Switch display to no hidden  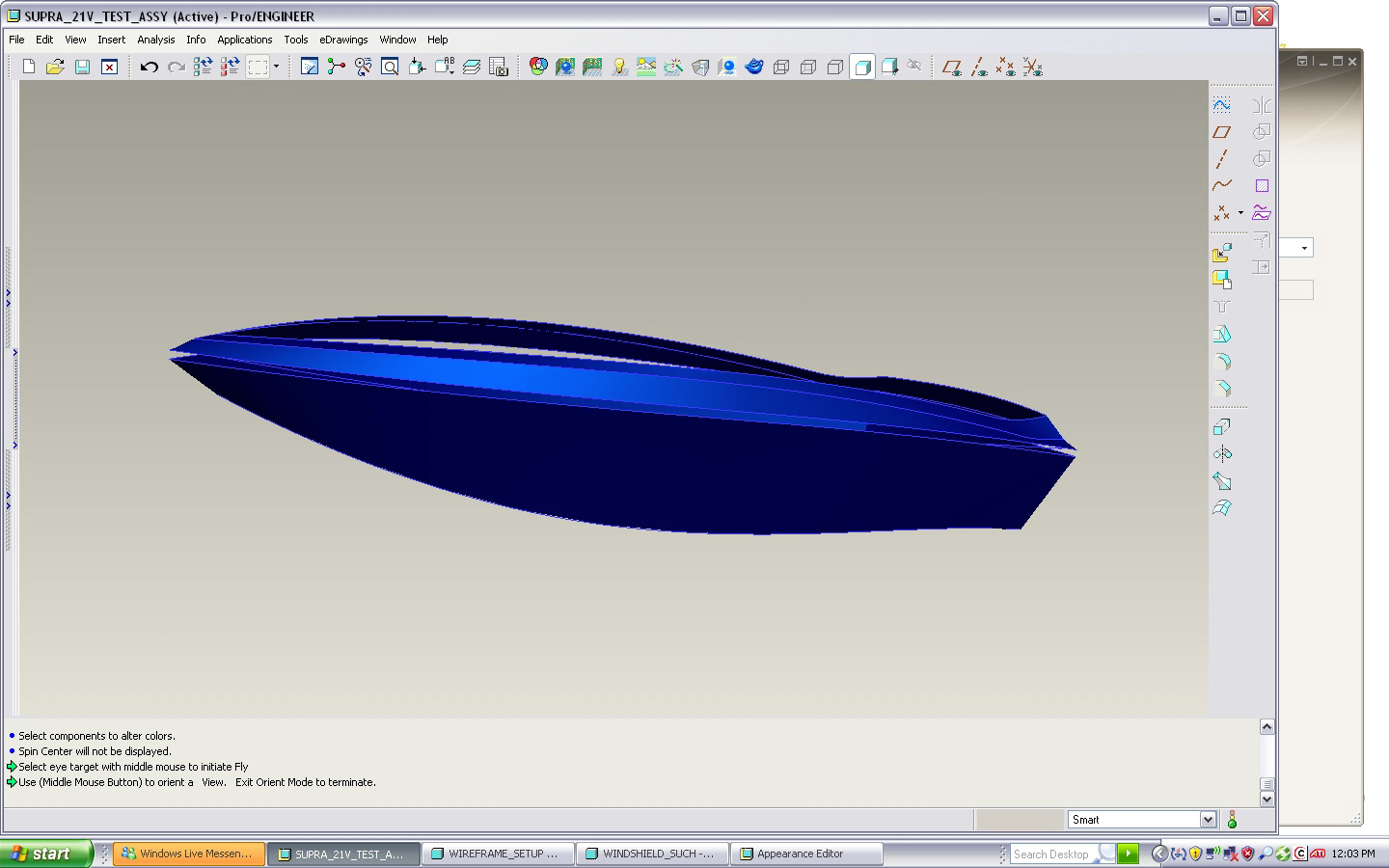click(835, 67)
